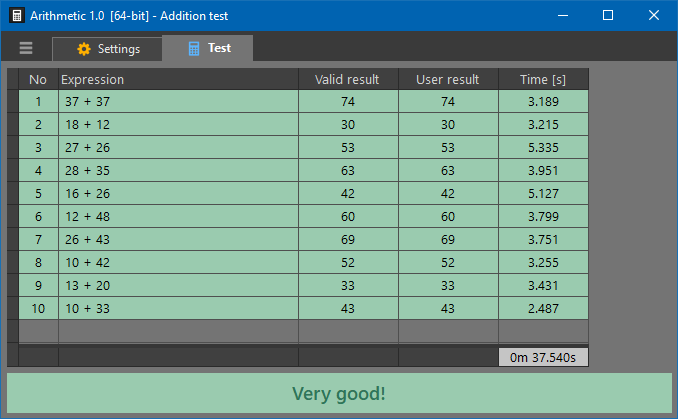This screenshot has width=678, height=419.
Task: Click time value 3.751
Action: pos(543,239)
